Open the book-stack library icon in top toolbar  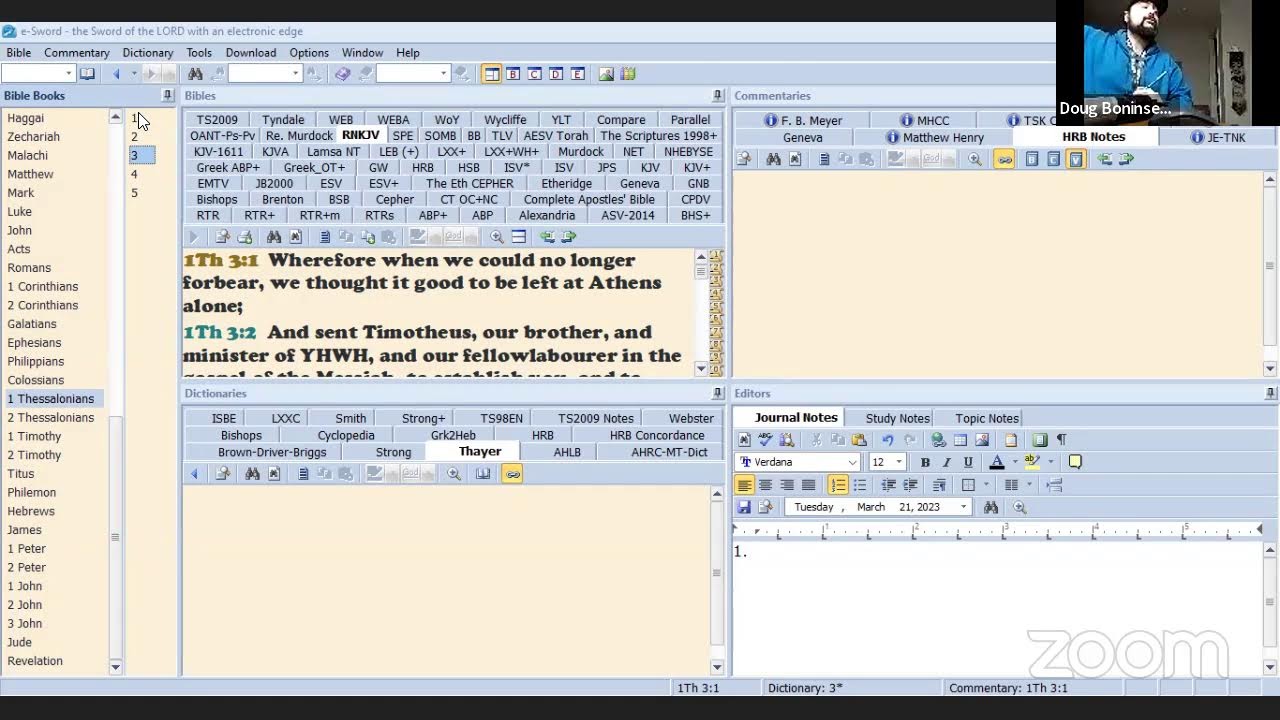pyautogui.click(x=627, y=74)
